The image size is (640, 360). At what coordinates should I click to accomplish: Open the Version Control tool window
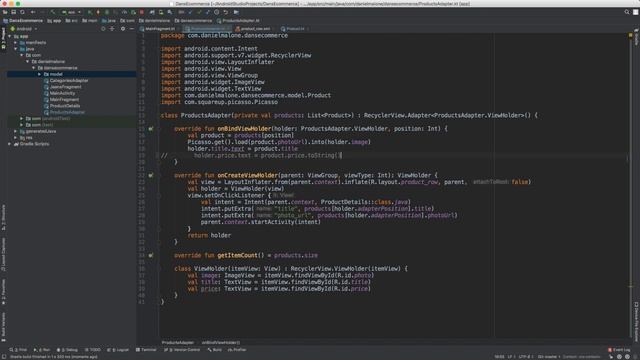click(x=182, y=350)
